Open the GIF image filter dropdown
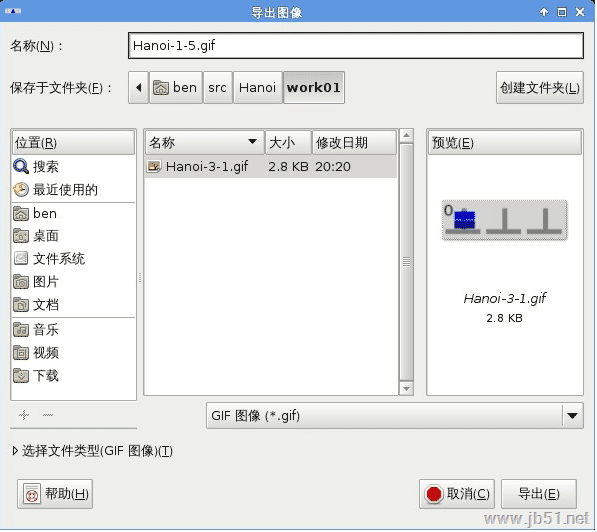This screenshot has width=597, height=532. coord(394,416)
